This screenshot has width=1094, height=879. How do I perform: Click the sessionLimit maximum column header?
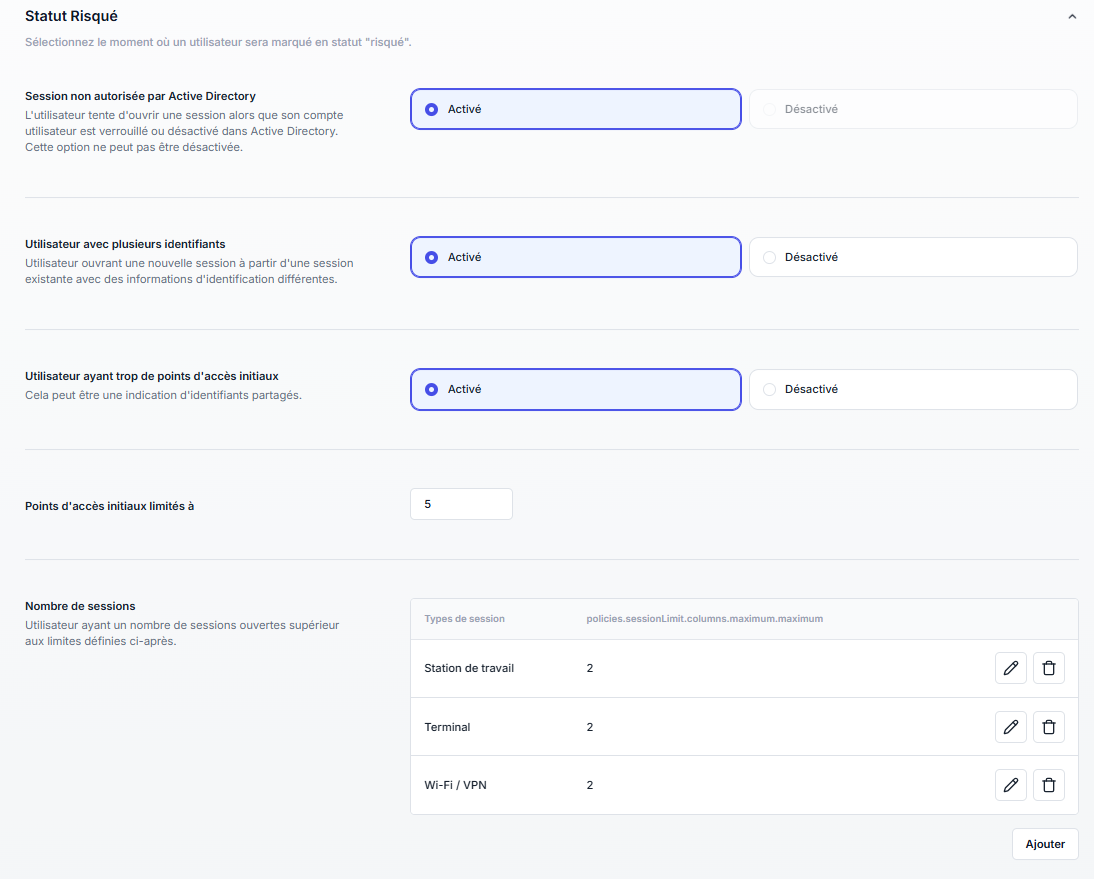[704, 619]
